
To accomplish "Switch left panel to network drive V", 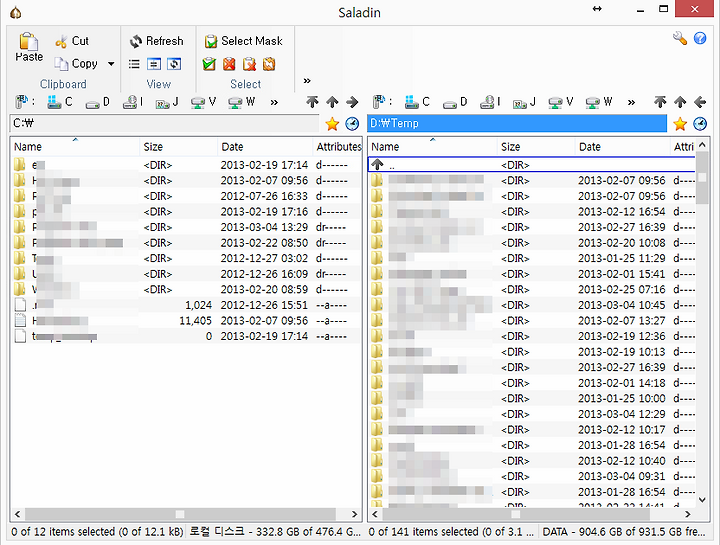I will coord(203,102).
